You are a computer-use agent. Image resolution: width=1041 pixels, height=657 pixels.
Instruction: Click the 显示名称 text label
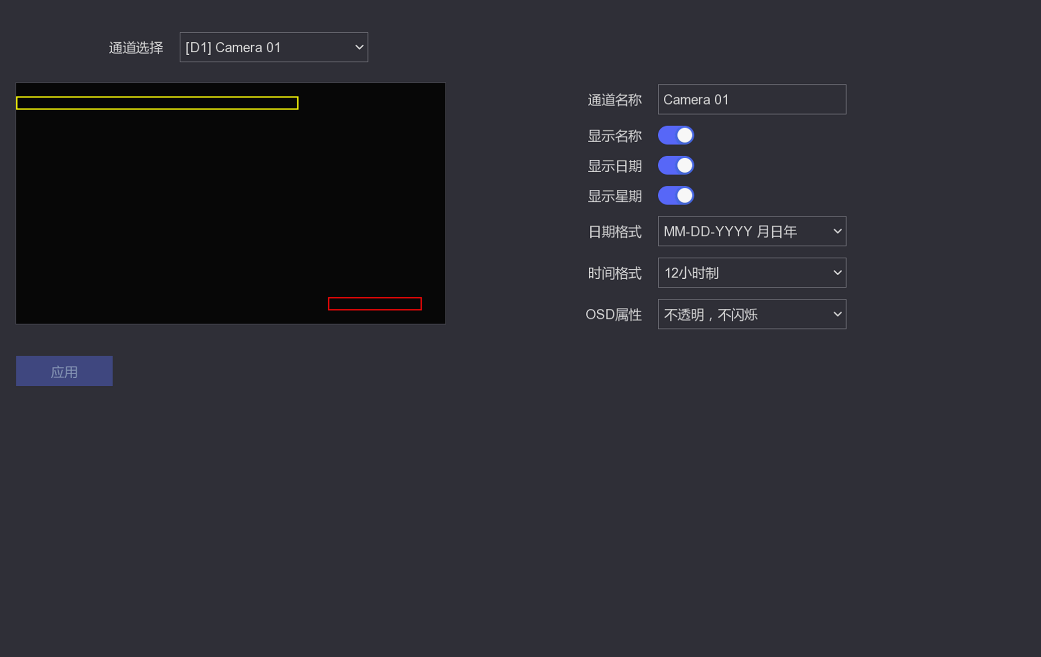coord(614,136)
